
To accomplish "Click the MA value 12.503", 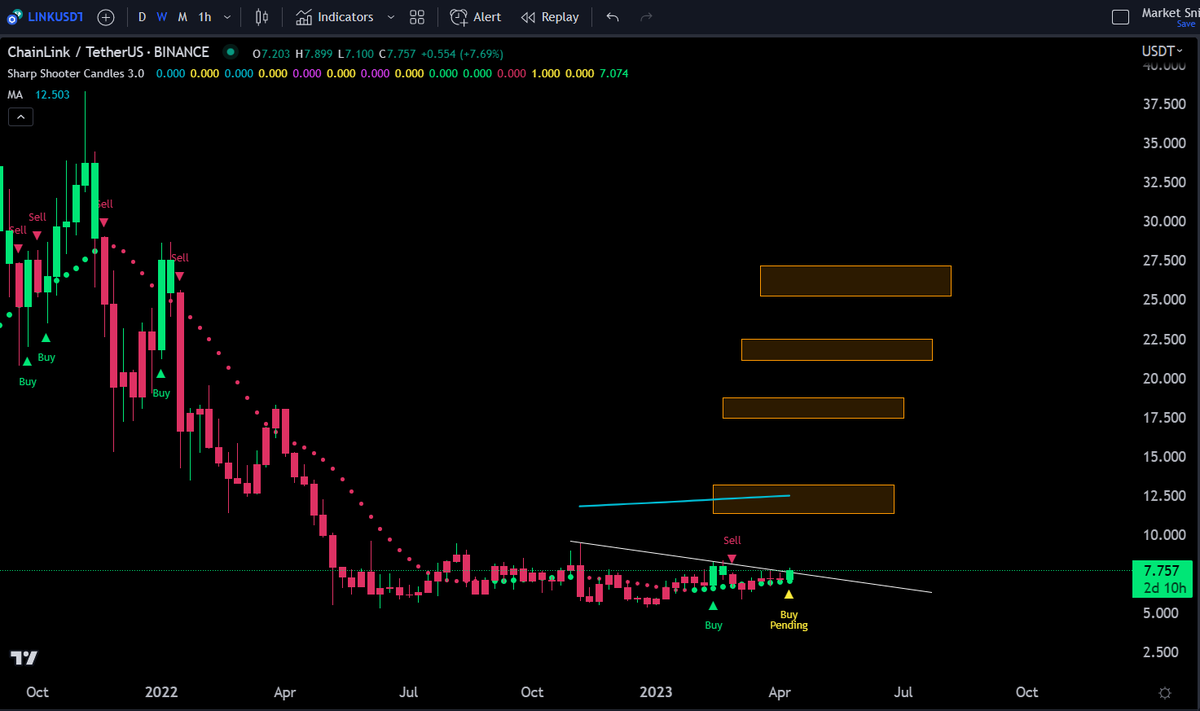I will click(x=51, y=94).
